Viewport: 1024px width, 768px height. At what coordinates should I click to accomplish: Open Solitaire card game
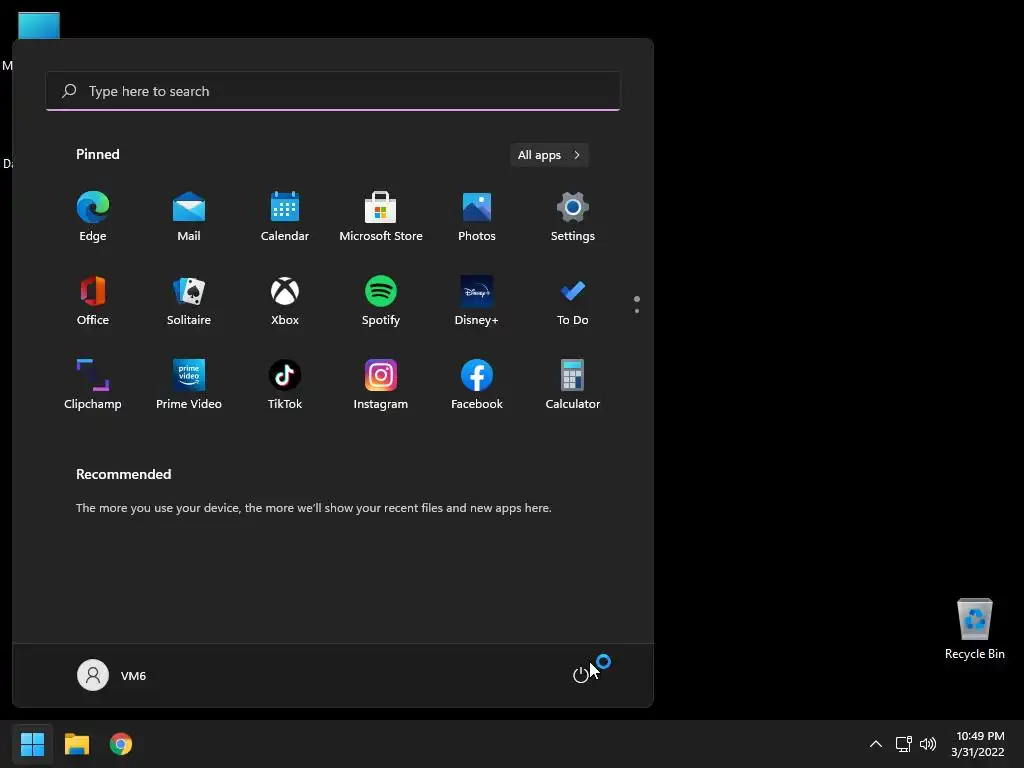coord(189,301)
